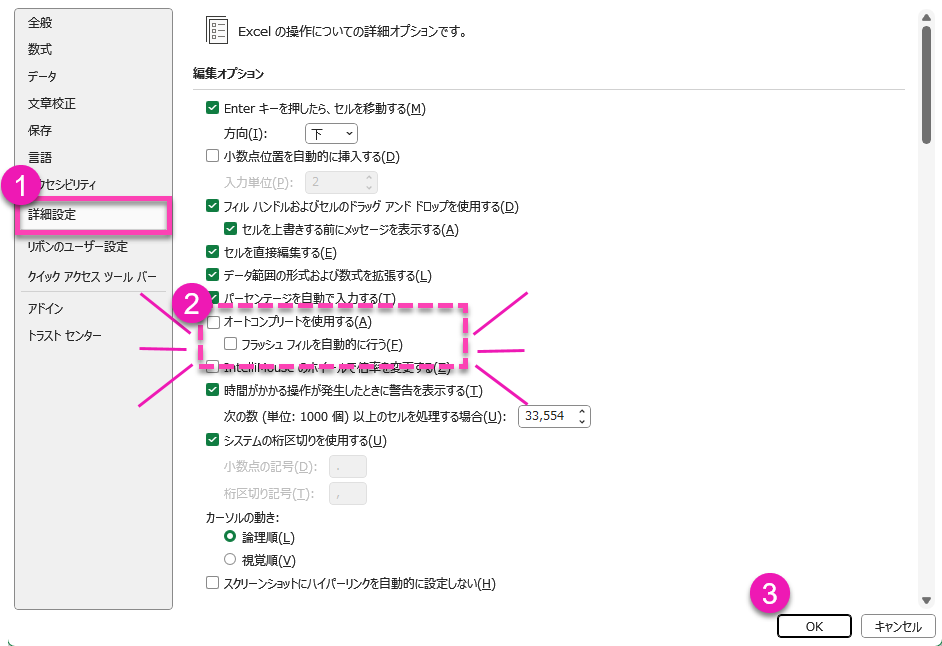This screenshot has width=942, height=646.
Task: Click the advanced options header icon
Action: point(217,30)
